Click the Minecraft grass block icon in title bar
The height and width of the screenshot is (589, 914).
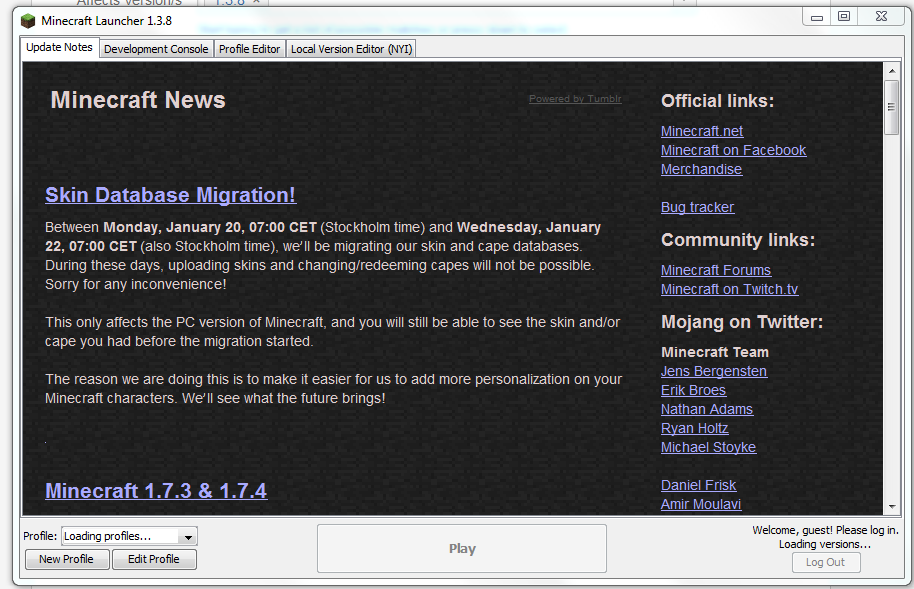(28, 20)
